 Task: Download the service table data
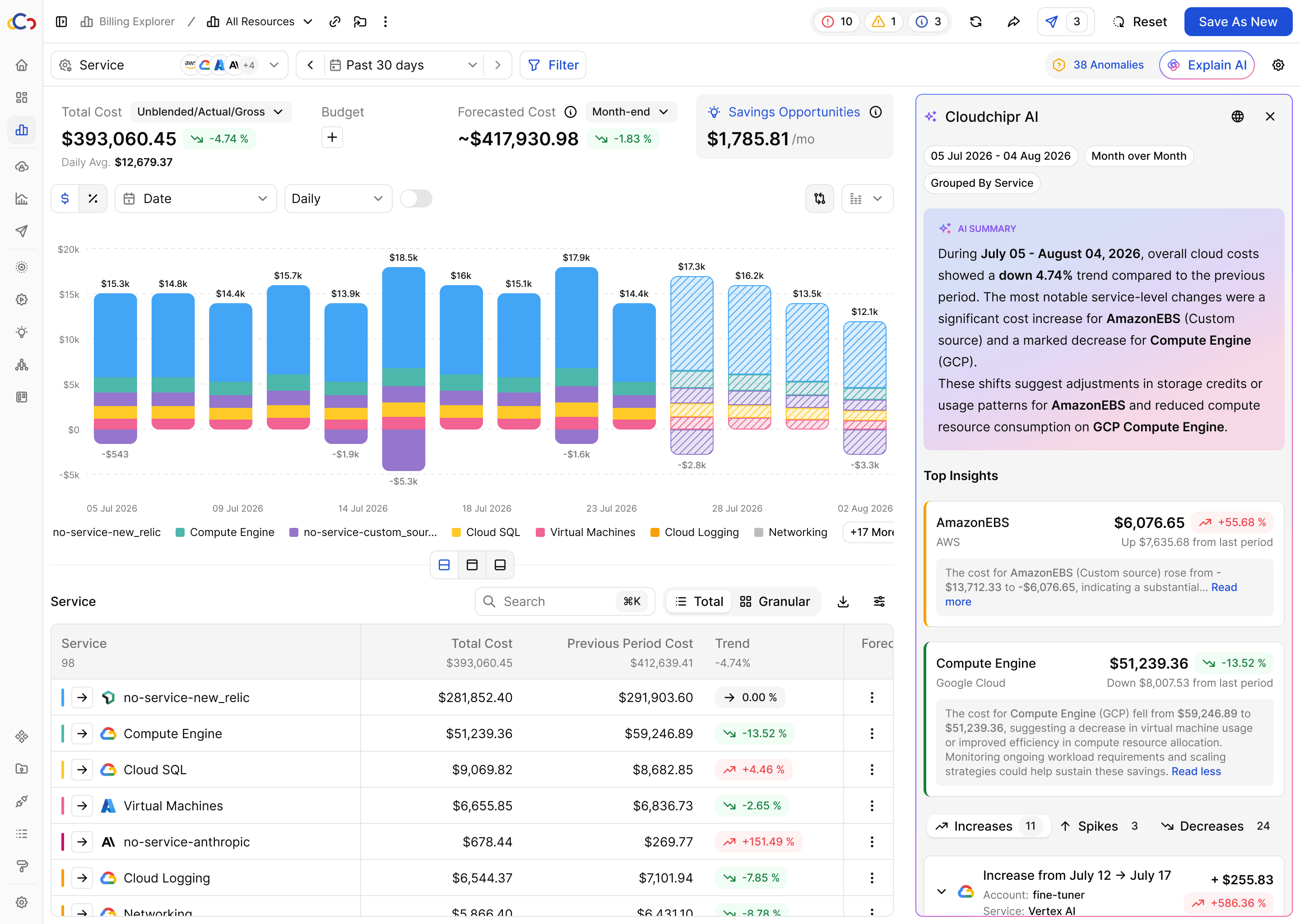[843, 601]
